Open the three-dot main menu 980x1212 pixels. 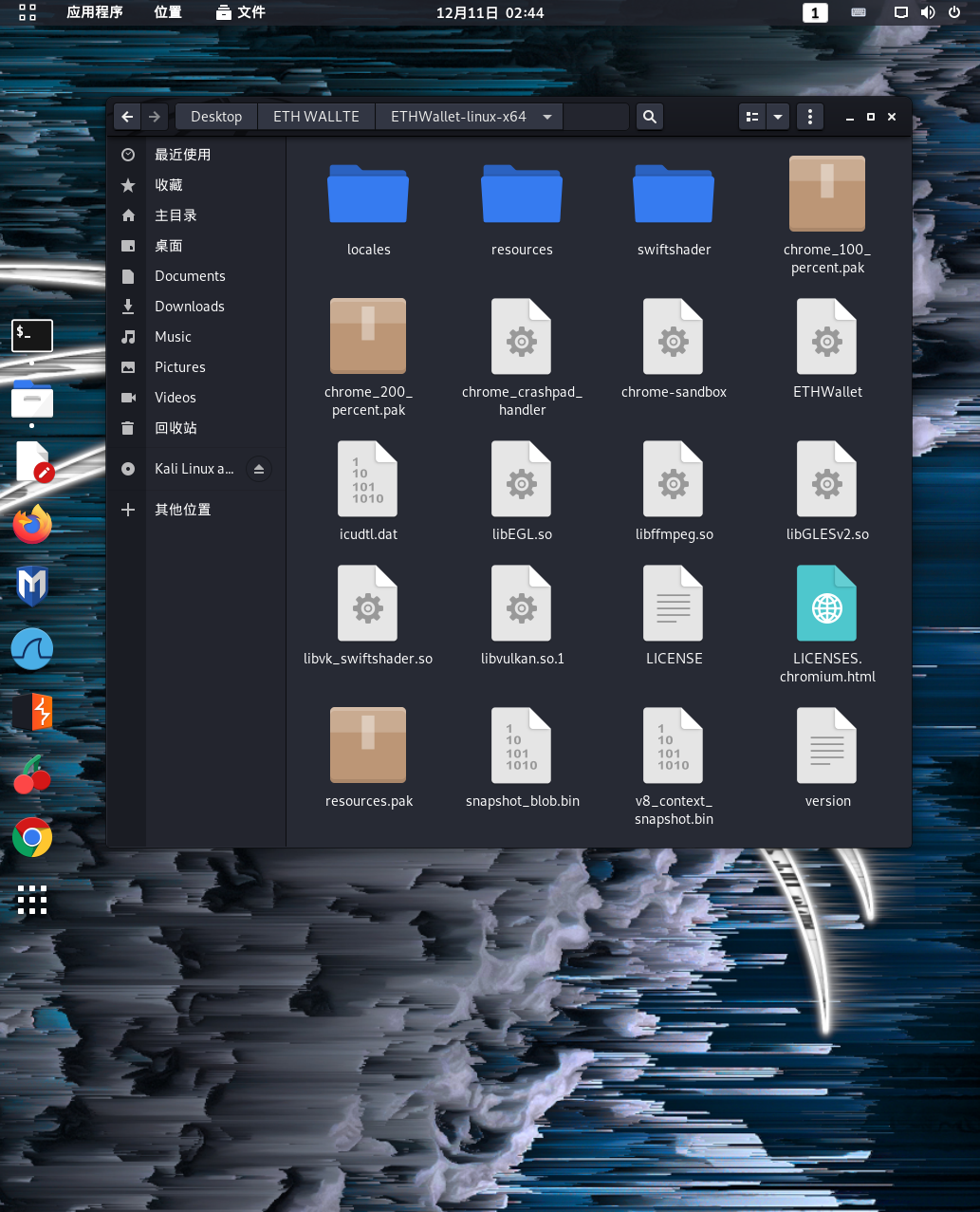click(809, 117)
